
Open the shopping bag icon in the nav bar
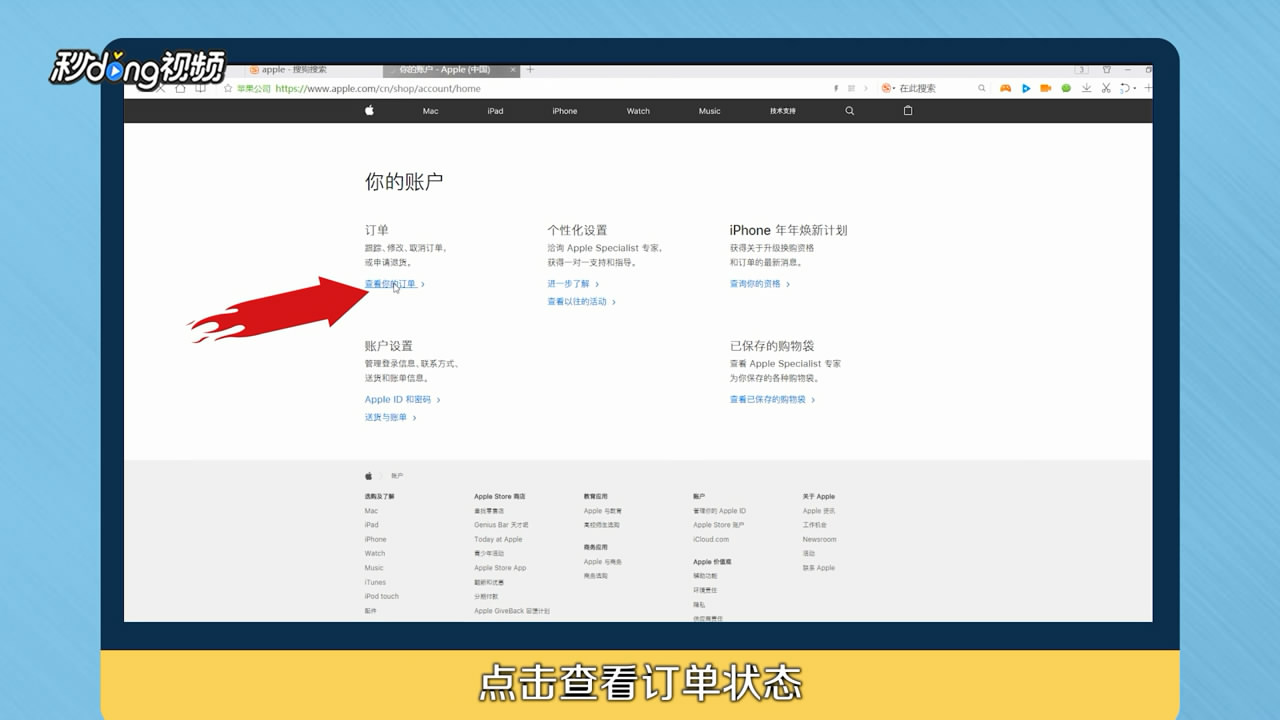[908, 111]
